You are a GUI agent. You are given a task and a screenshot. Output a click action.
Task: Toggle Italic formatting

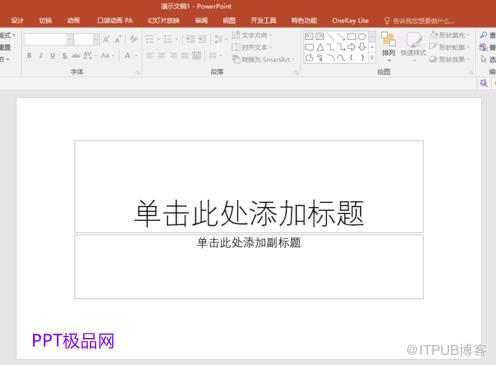pyautogui.click(x=41, y=55)
